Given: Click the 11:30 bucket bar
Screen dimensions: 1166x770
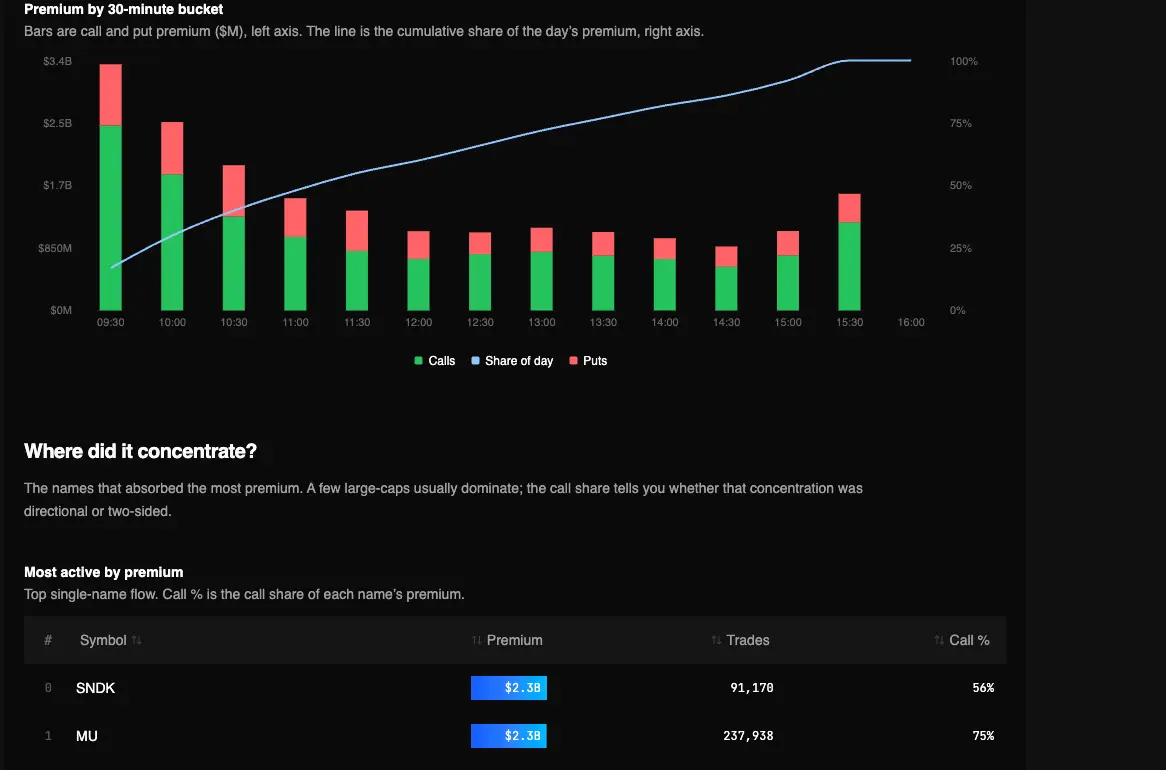Looking at the screenshot, I should [357, 260].
